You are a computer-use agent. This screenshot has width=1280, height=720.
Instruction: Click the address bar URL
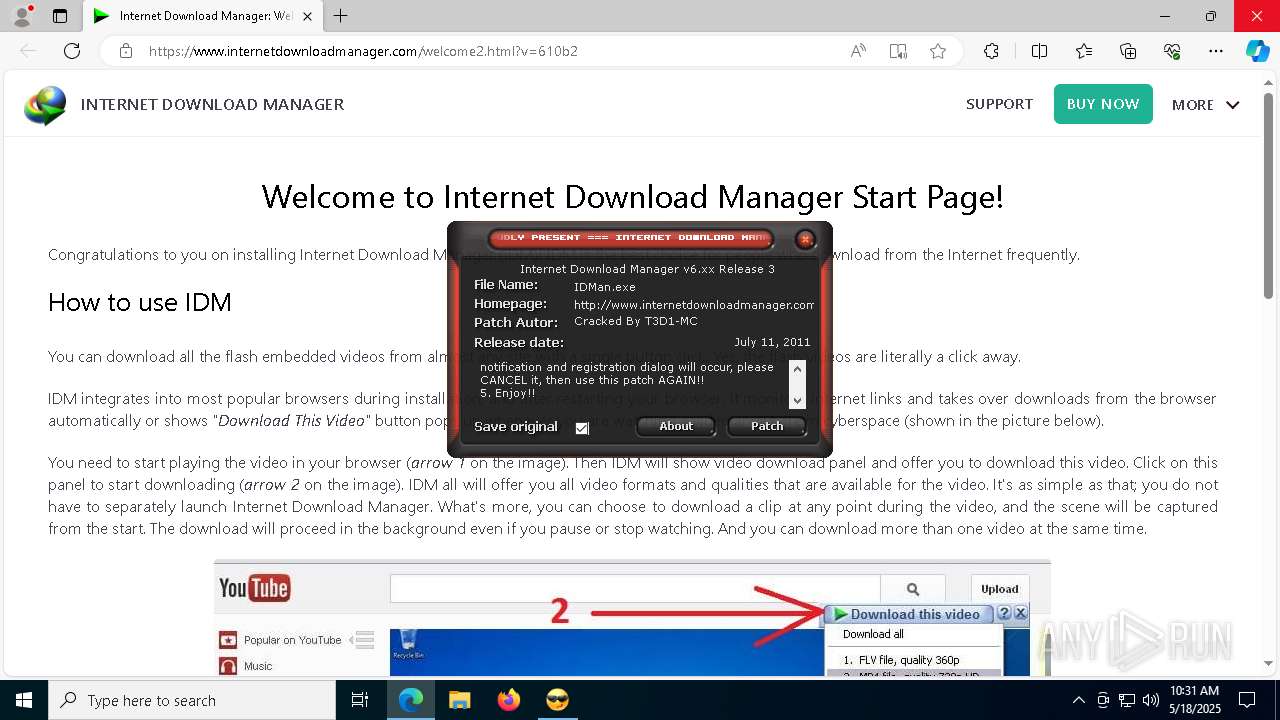pos(363,51)
